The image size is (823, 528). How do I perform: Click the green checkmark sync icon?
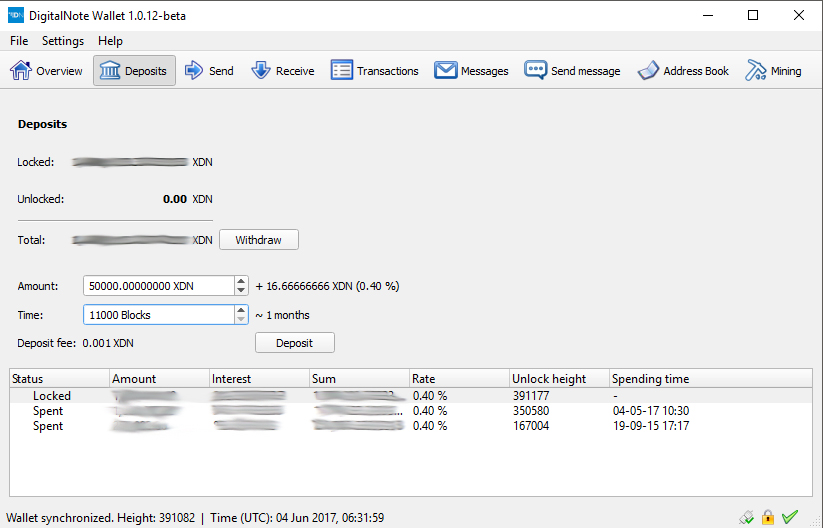[x=790, y=518]
